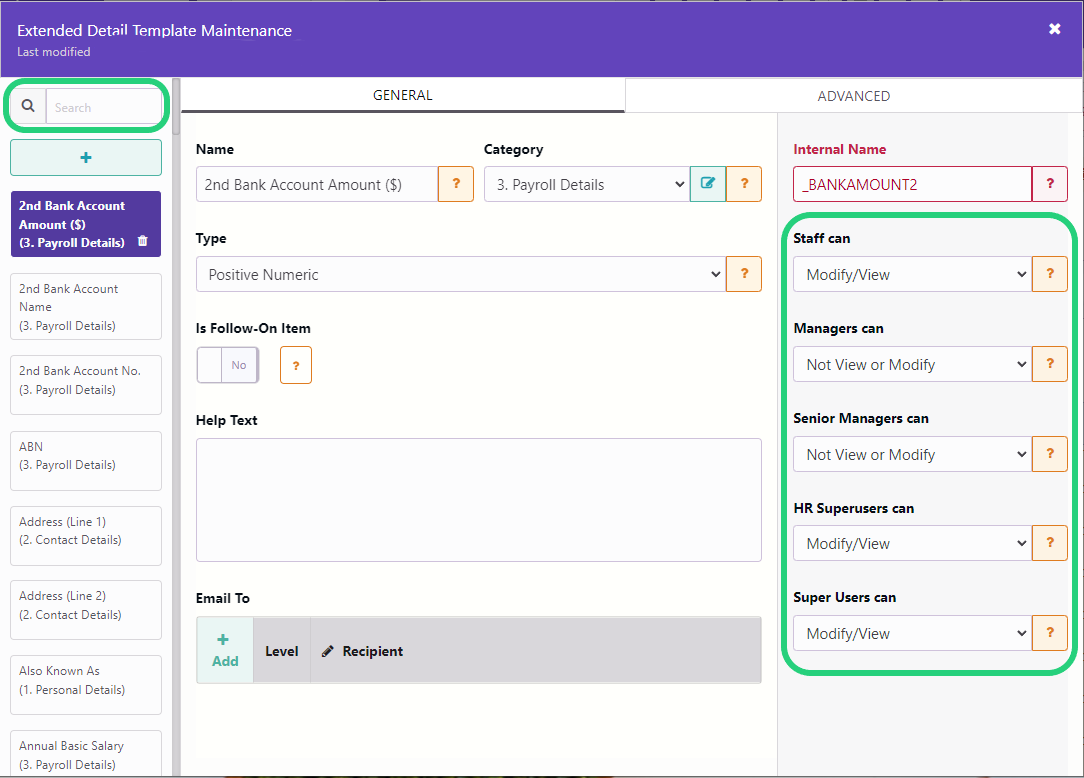Open the Managers can dropdown
1084x778 pixels.
pos(910,364)
